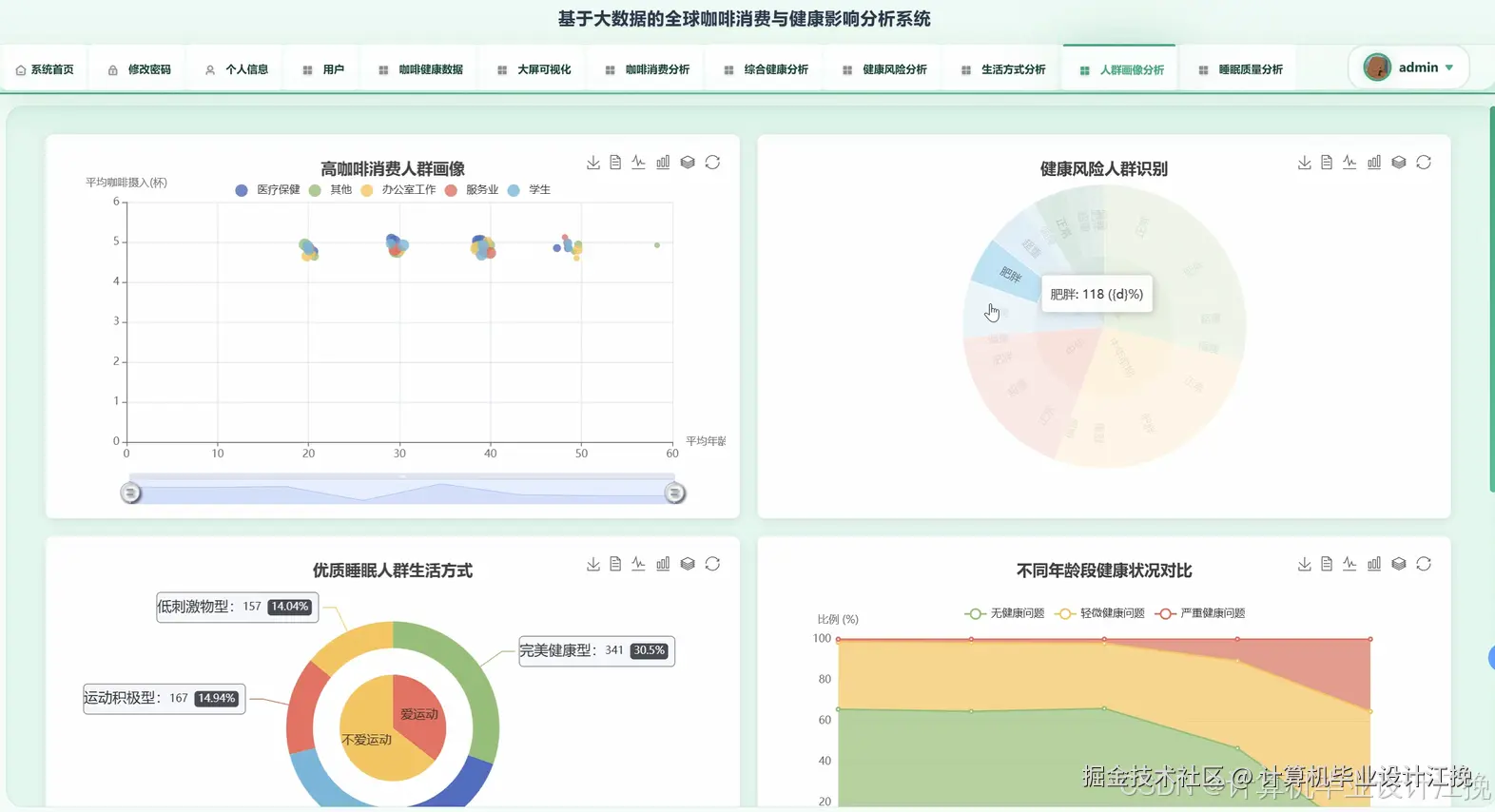Viewport: 1495px width, 812px height.
Task: Switch 健康风险人群识别 chart to line type
Action: pyautogui.click(x=1349, y=163)
